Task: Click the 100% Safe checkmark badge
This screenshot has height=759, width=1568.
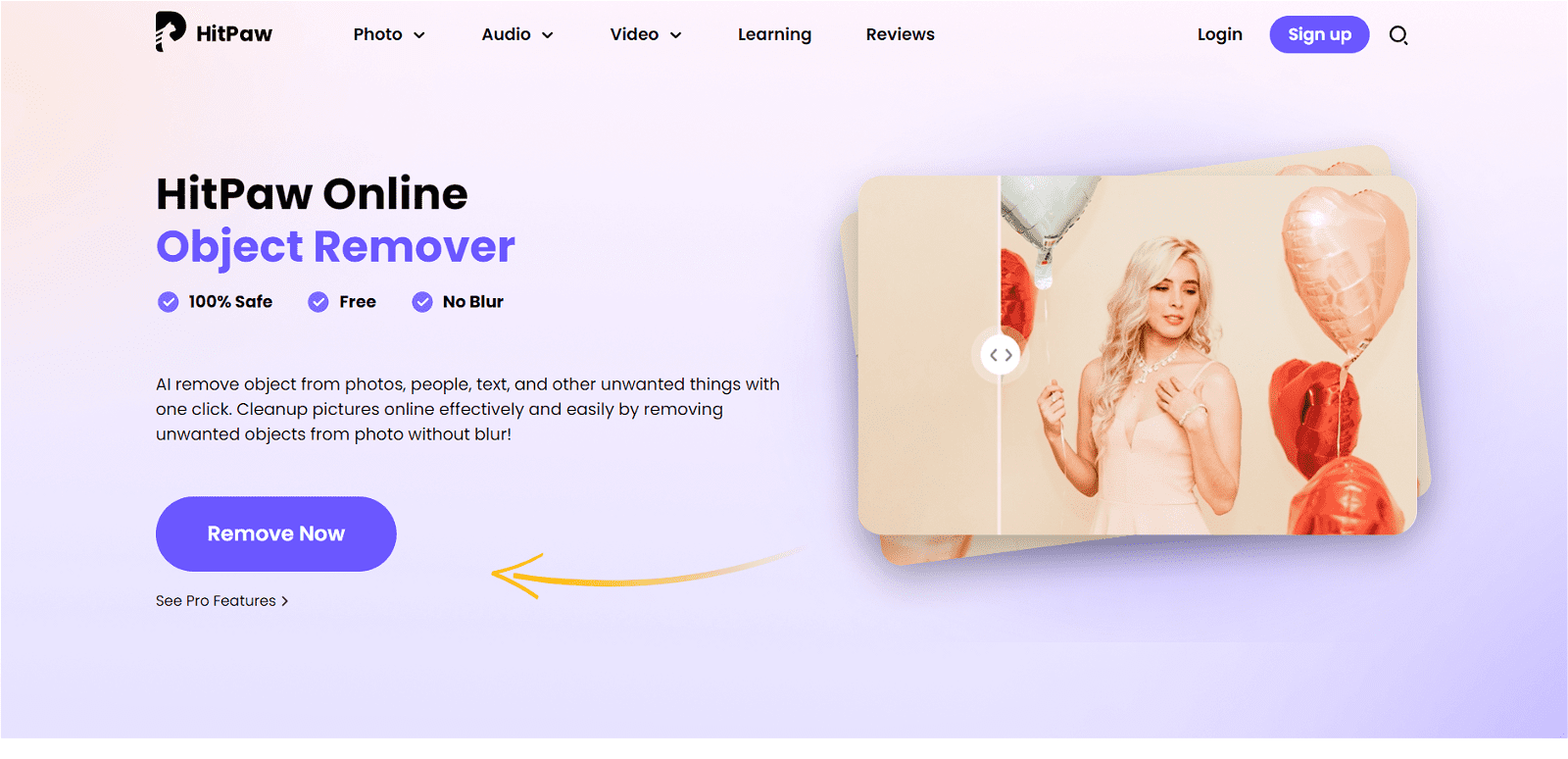Action: [x=169, y=302]
